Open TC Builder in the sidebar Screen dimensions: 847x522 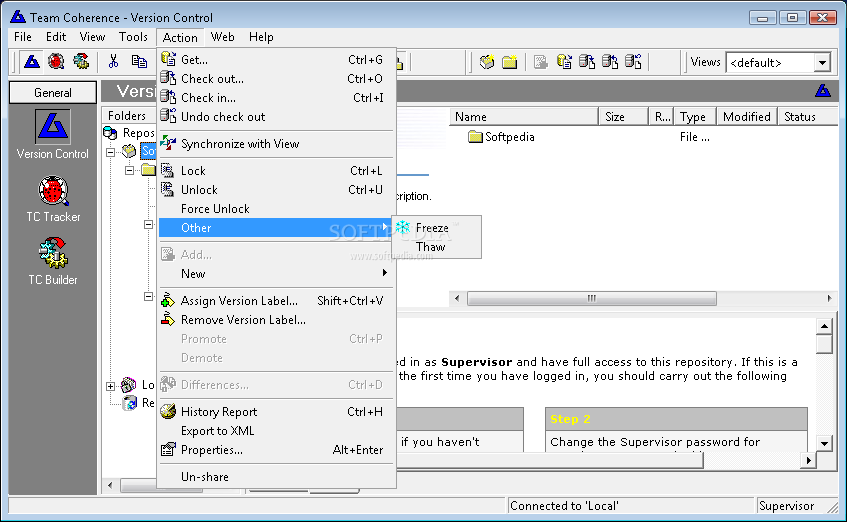click(53, 262)
